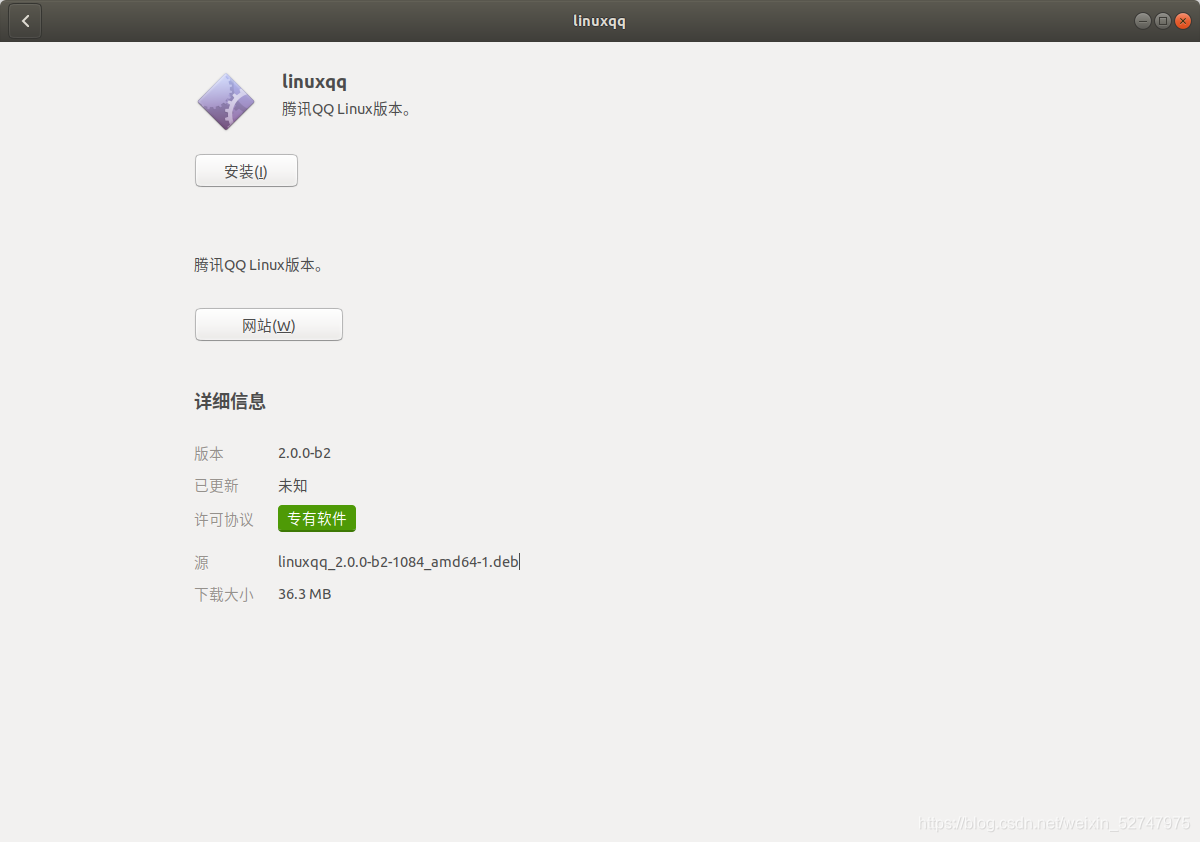Maximize the linuxqq window
The width and height of the screenshot is (1200, 842).
coord(1163,21)
